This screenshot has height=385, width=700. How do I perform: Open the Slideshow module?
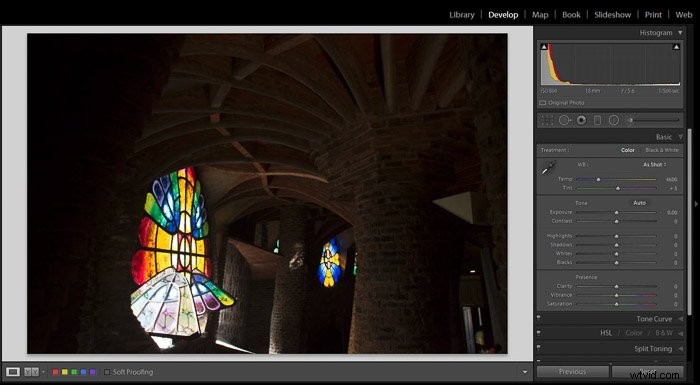tap(612, 15)
